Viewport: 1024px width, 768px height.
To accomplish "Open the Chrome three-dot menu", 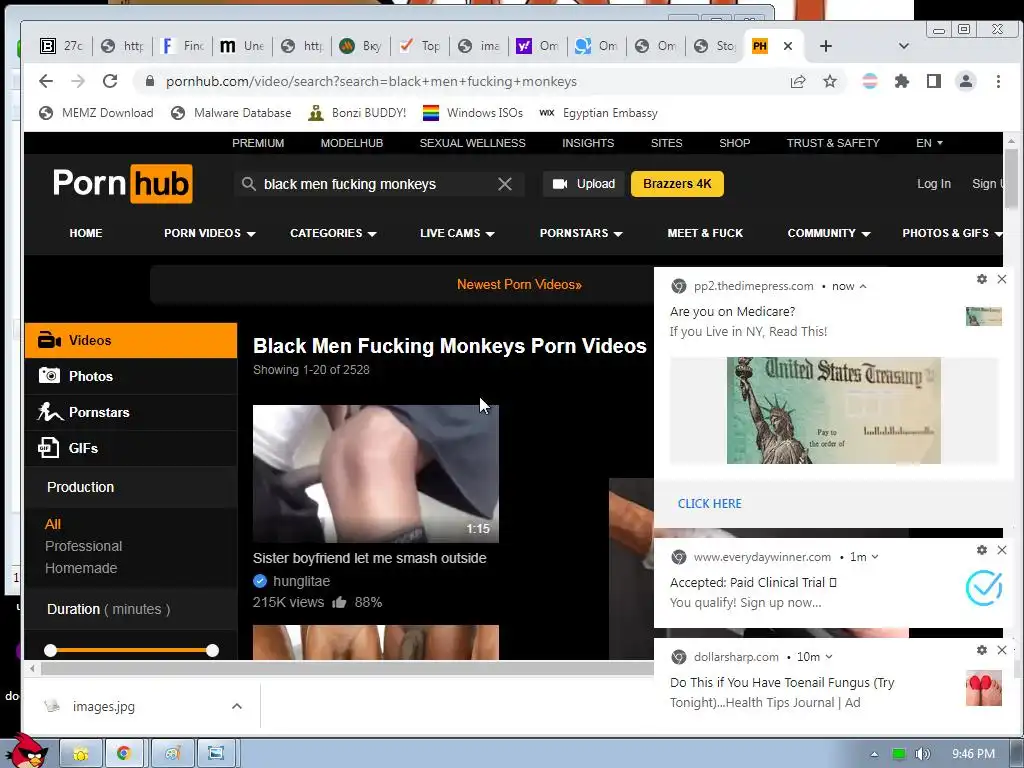I will [x=998, y=82].
